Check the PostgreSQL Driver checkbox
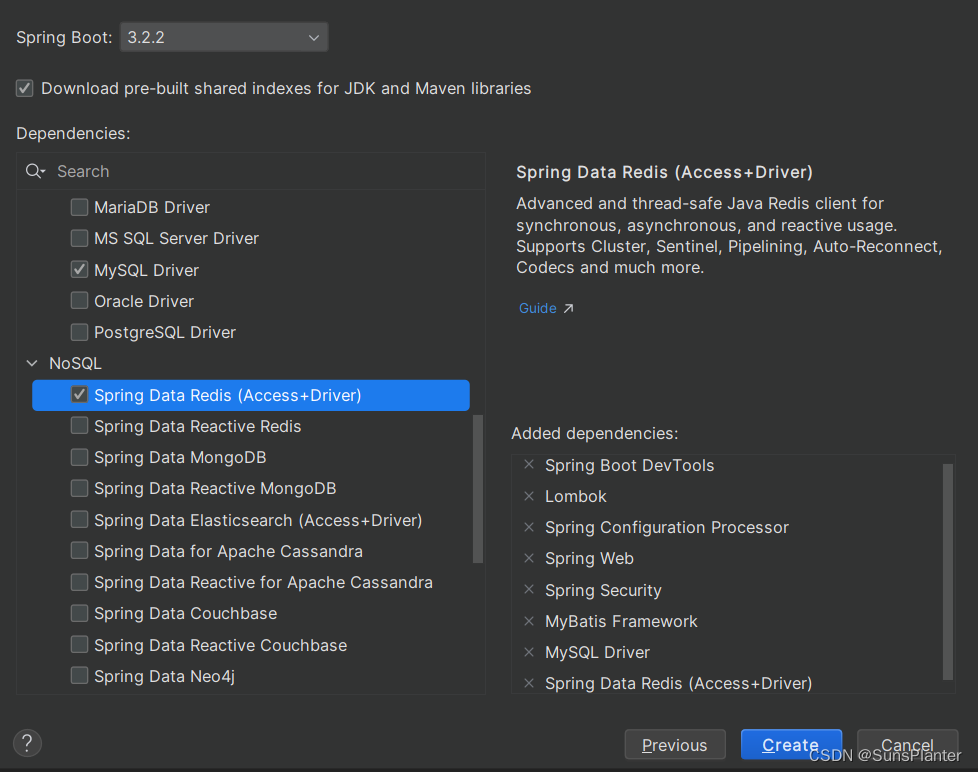 click(x=79, y=332)
